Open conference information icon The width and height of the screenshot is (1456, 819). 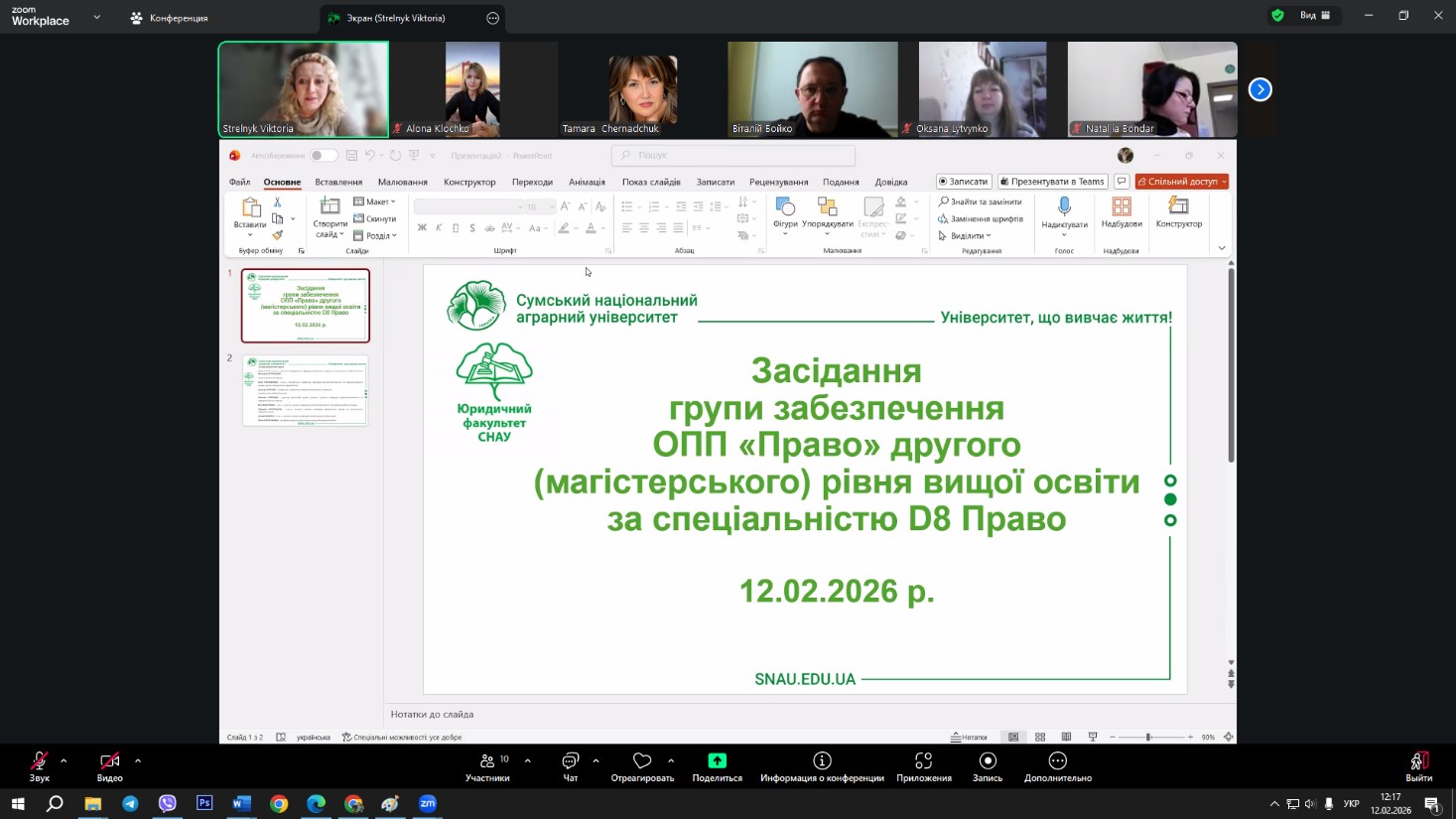(x=822, y=761)
